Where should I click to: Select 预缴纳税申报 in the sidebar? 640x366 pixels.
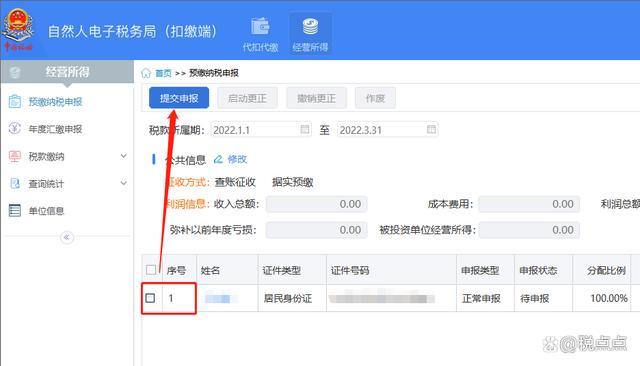tap(56, 102)
